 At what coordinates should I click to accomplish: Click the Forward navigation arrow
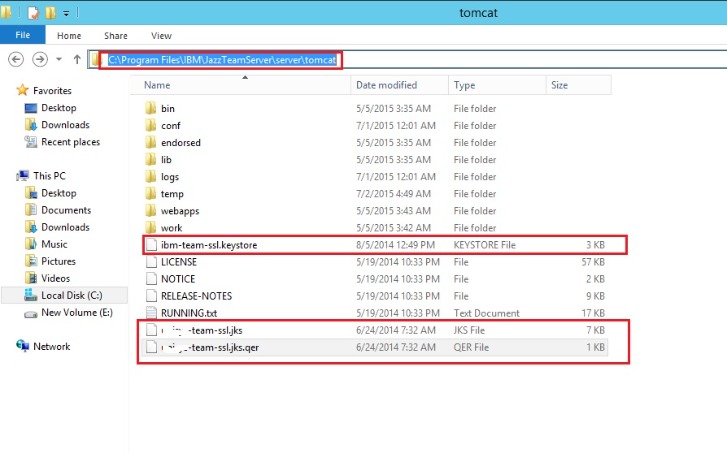pyautogui.click(x=42, y=60)
